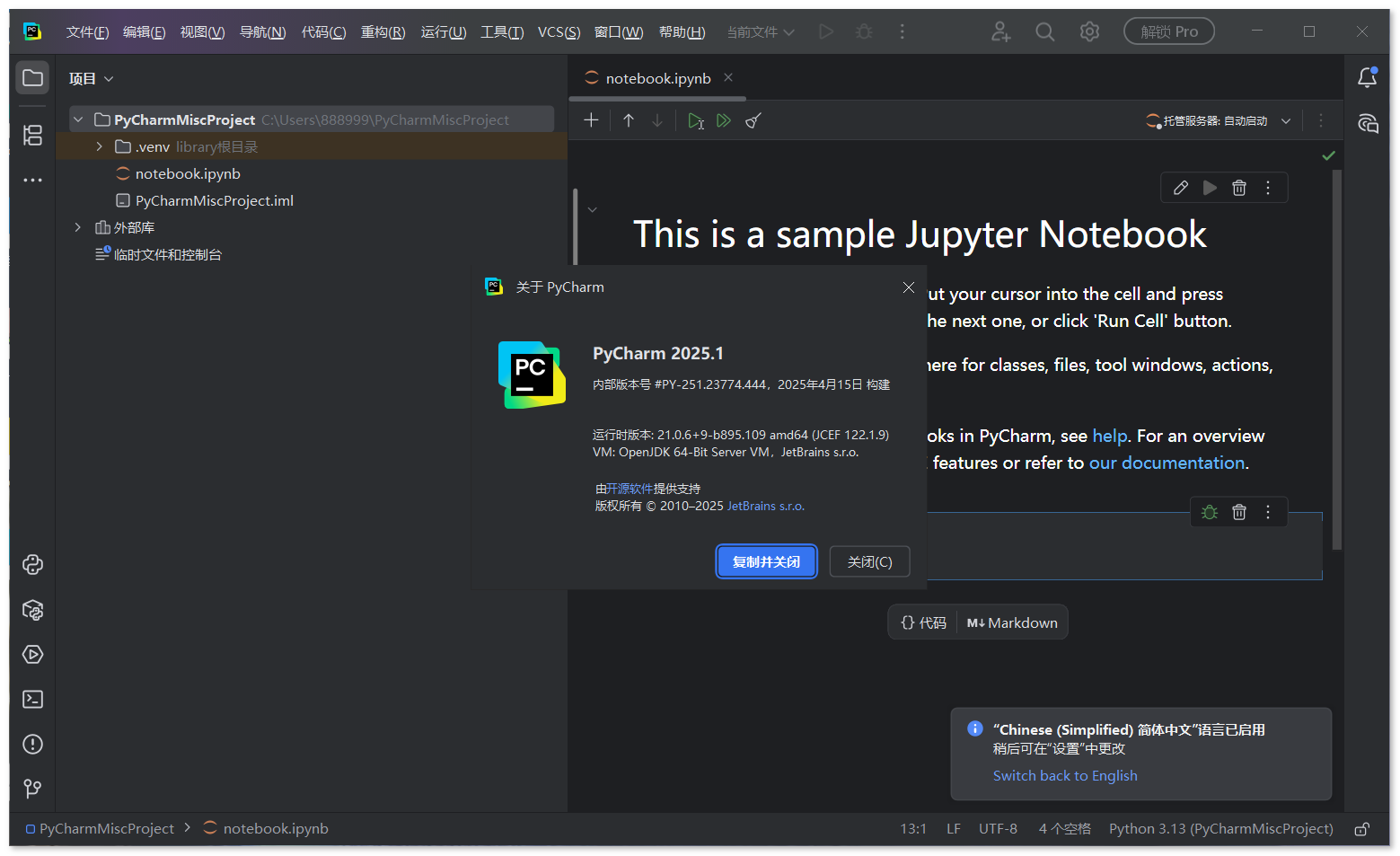Open the 视图(V) menu

point(202,31)
